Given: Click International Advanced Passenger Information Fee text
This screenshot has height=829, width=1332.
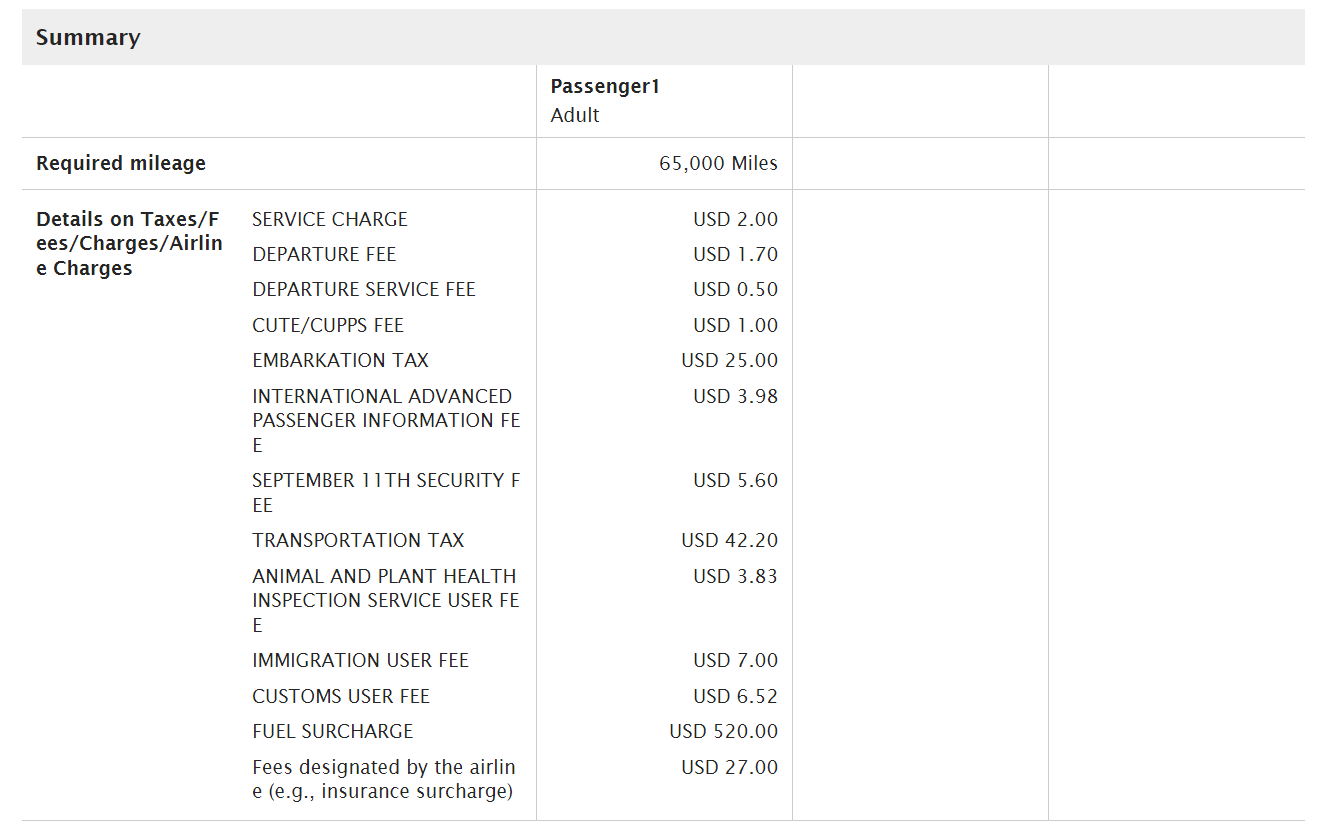Looking at the screenshot, I should [386, 420].
